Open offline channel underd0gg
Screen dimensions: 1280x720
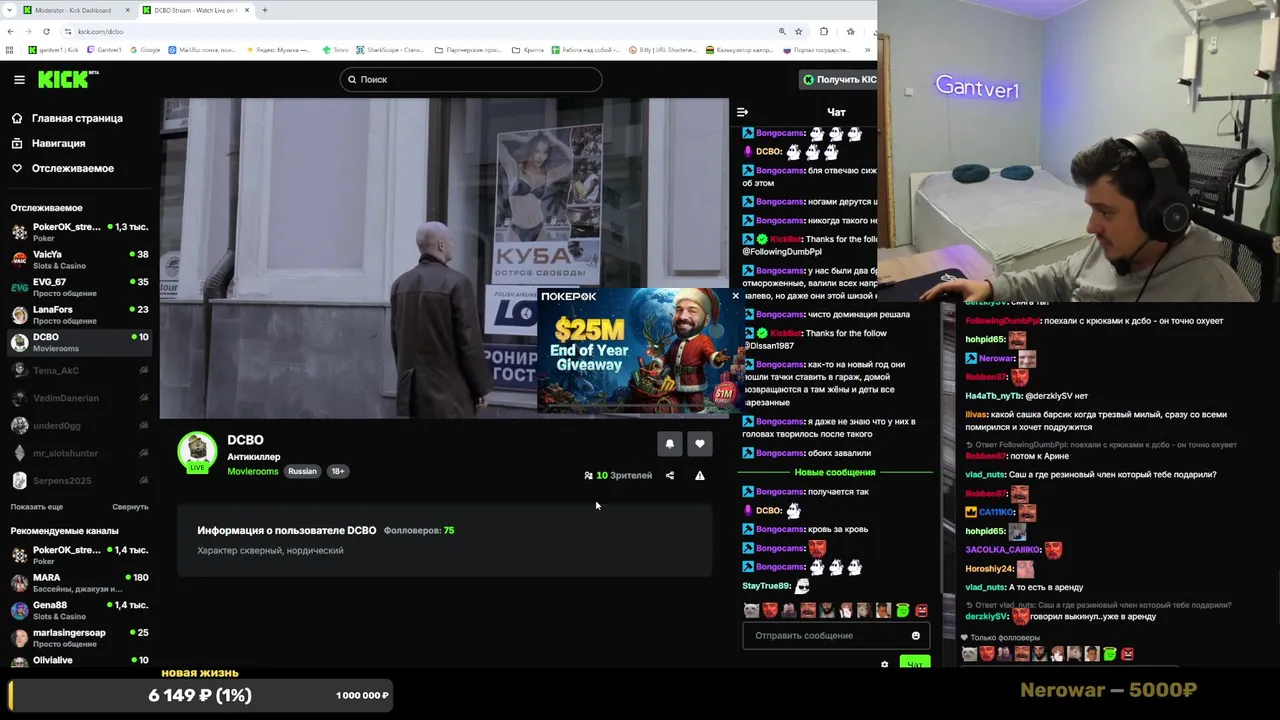click(79, 425)
